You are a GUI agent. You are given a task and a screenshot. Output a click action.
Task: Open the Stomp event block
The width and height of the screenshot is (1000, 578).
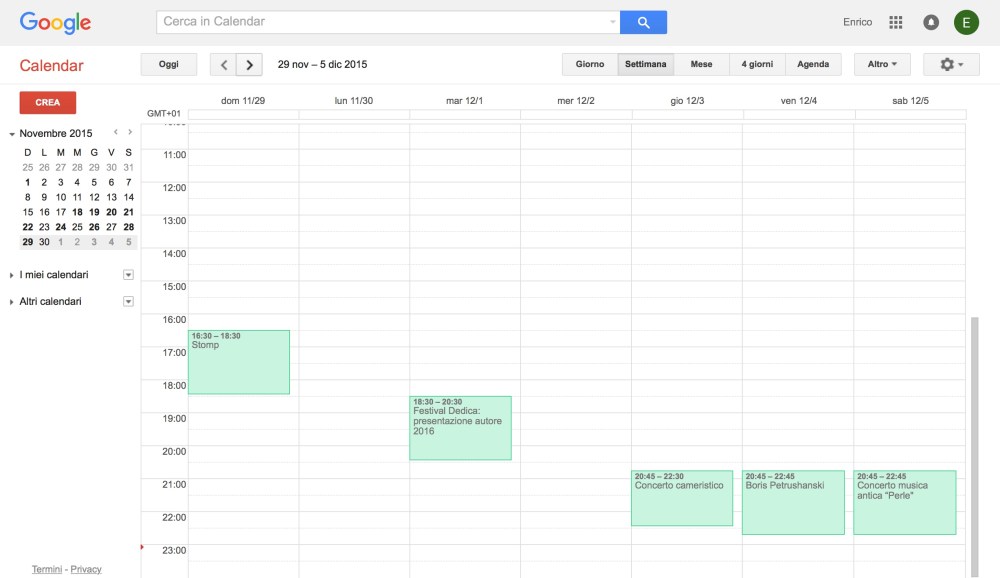click(x=239, y=363)
